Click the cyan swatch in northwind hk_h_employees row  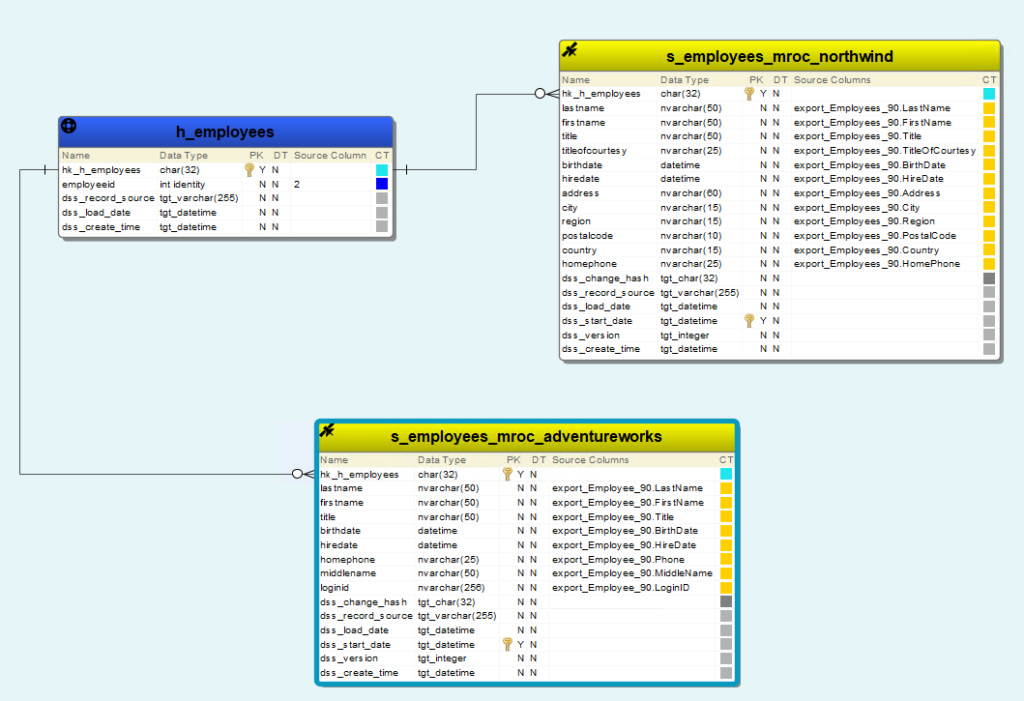pos(989,94)
